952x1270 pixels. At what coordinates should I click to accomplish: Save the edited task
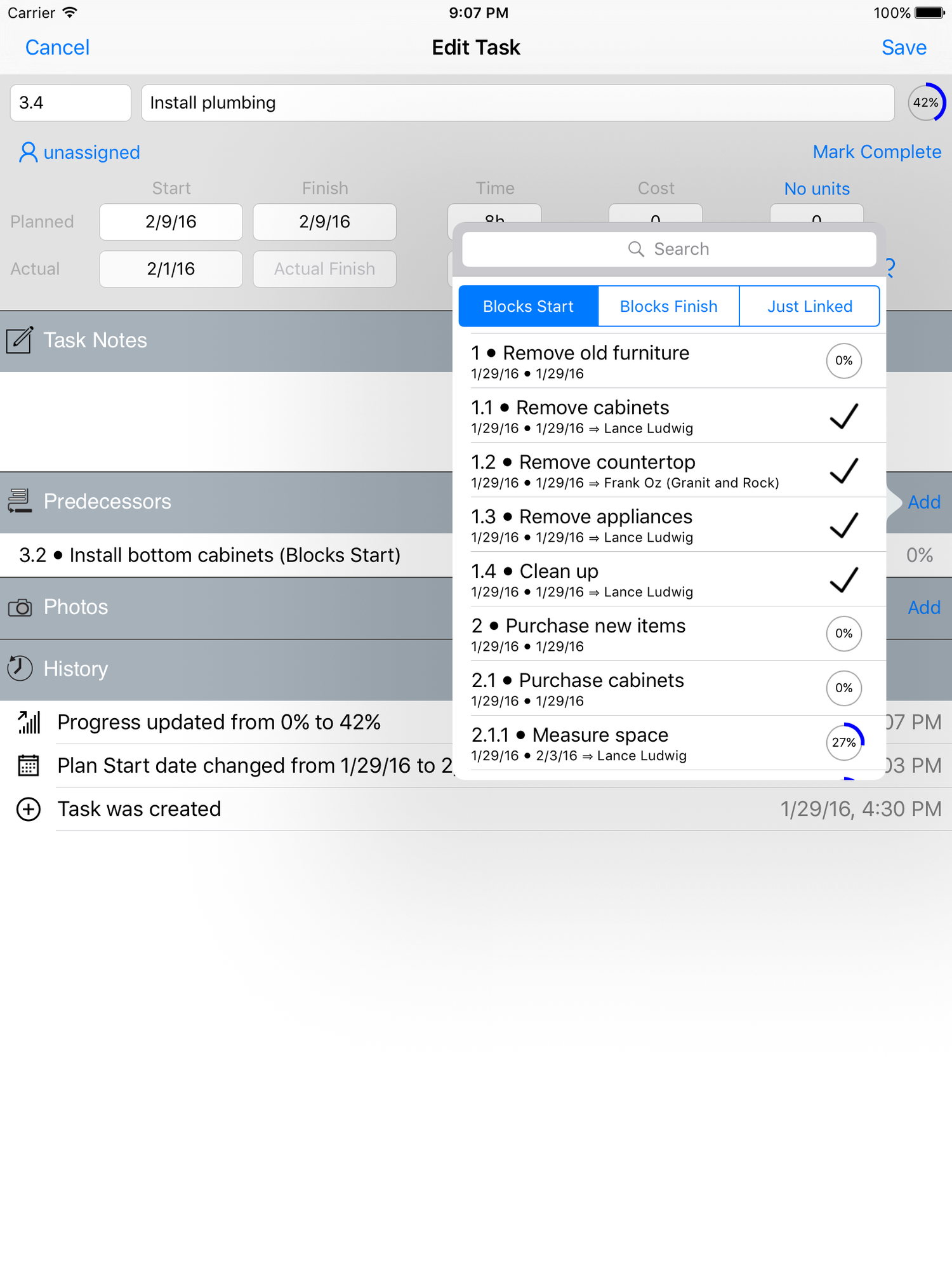click(904, 48)
